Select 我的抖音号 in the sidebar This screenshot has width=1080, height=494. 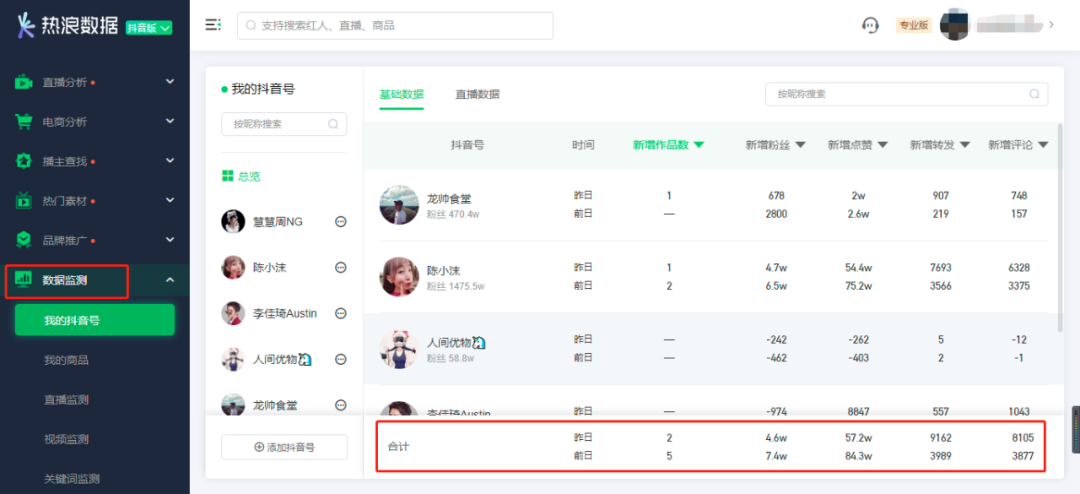[x=94, y=320]
